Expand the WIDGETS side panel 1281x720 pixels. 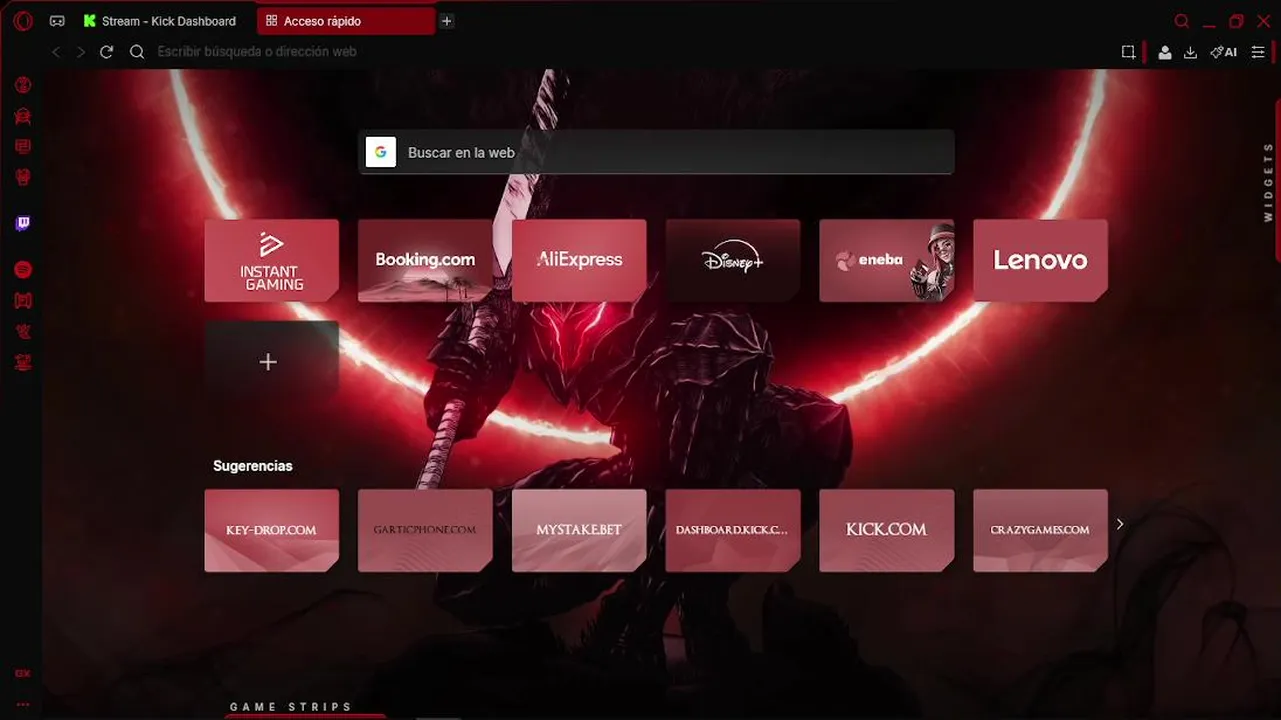click(x=1269, y=182)
